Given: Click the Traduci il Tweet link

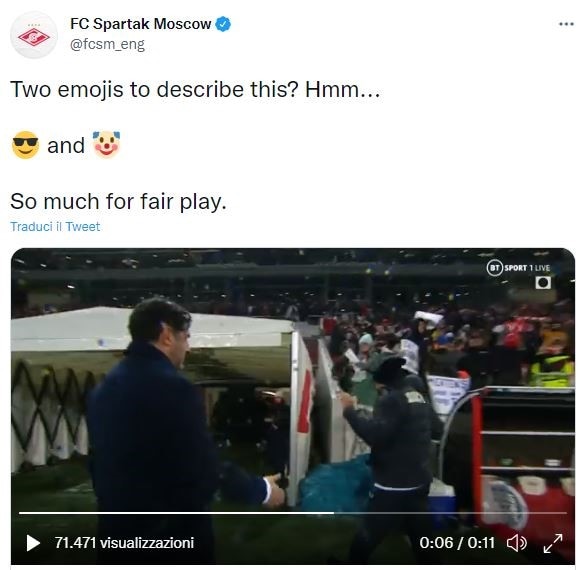Looking at the screenshot, I should pos(55,226).
